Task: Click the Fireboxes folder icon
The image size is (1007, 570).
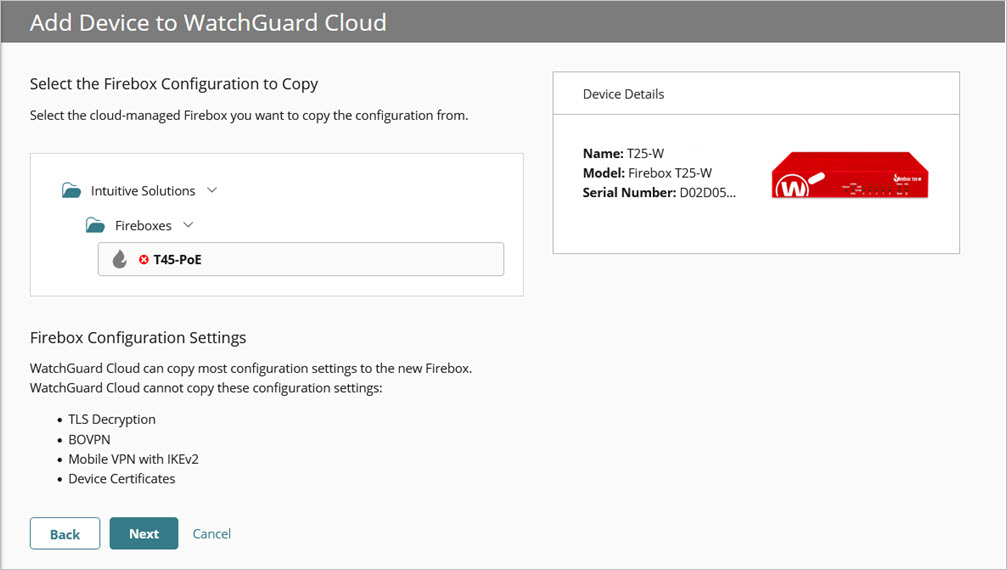Action: [x=95, y=225]
